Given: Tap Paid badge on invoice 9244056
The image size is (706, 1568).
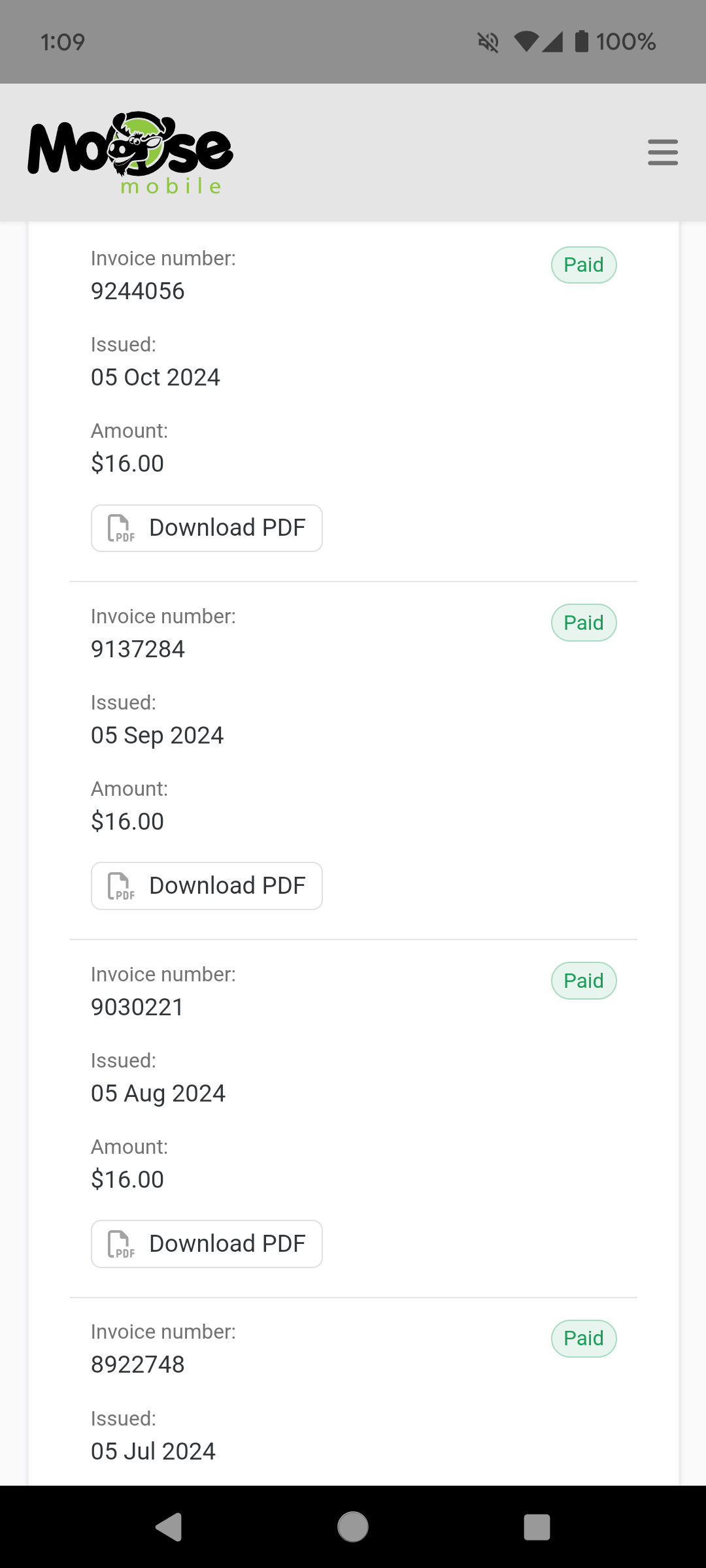Looking at the screenshot, I should pyautogui.click(x=584, y=265).
